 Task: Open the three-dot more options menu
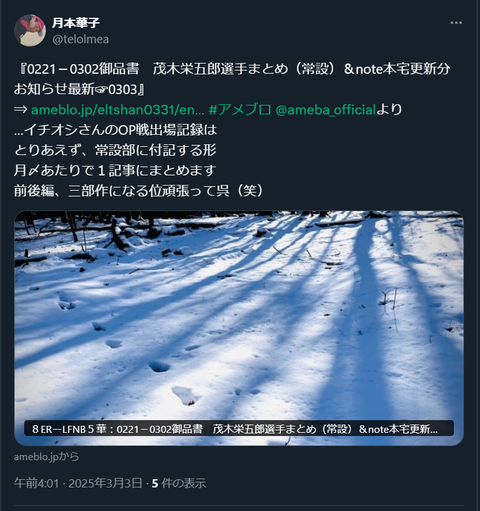pyautogui.click(x=456, y=23)
